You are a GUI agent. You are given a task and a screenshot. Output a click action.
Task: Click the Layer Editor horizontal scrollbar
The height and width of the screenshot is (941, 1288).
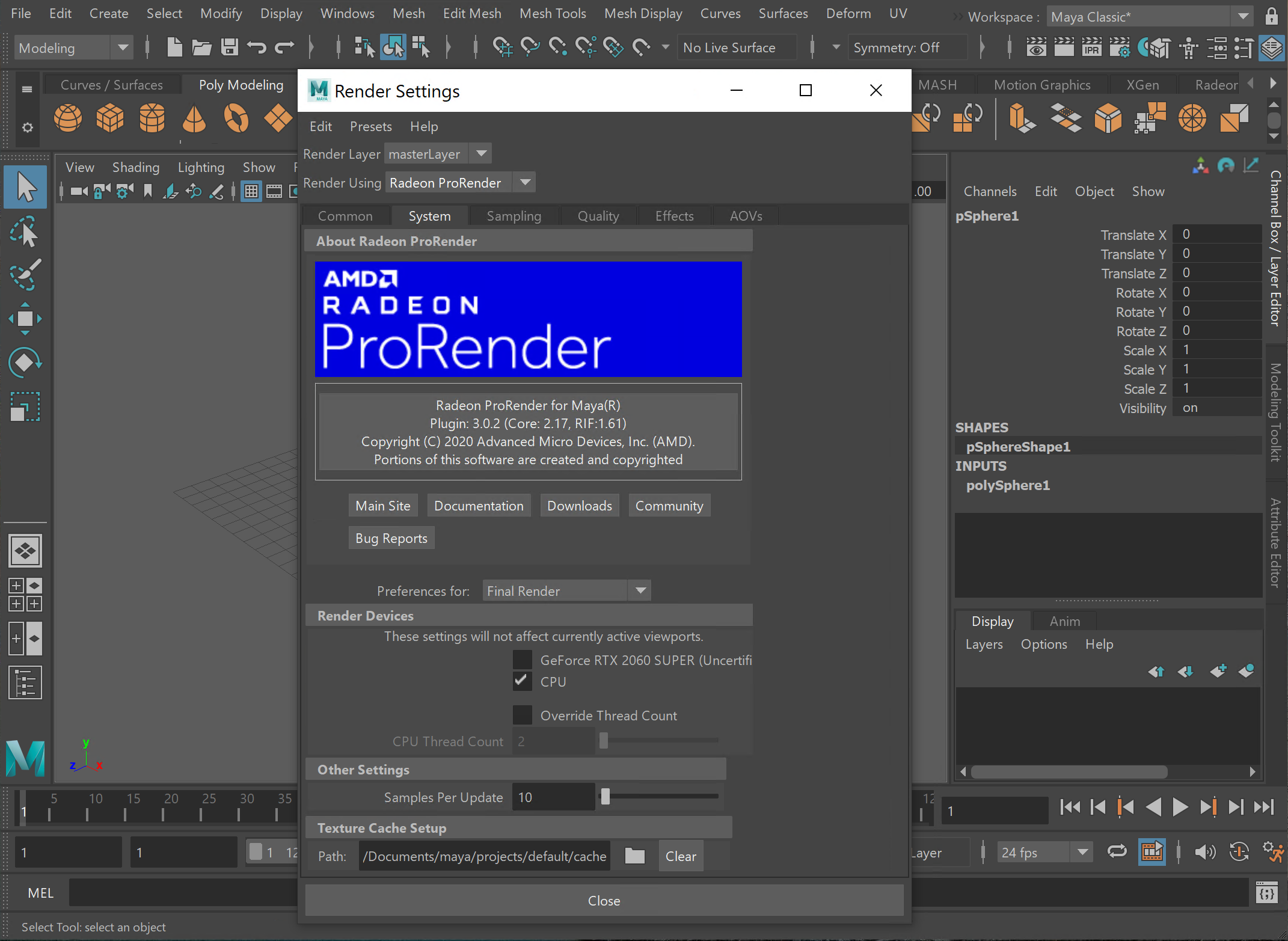[1108, 771]
